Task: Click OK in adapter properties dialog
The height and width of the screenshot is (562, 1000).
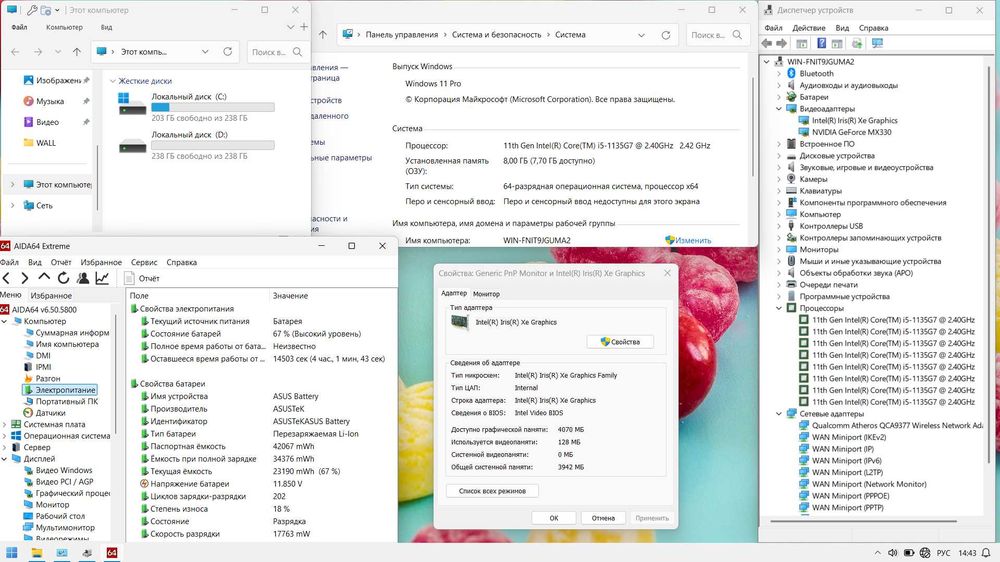Action: [x=554, y=518]
